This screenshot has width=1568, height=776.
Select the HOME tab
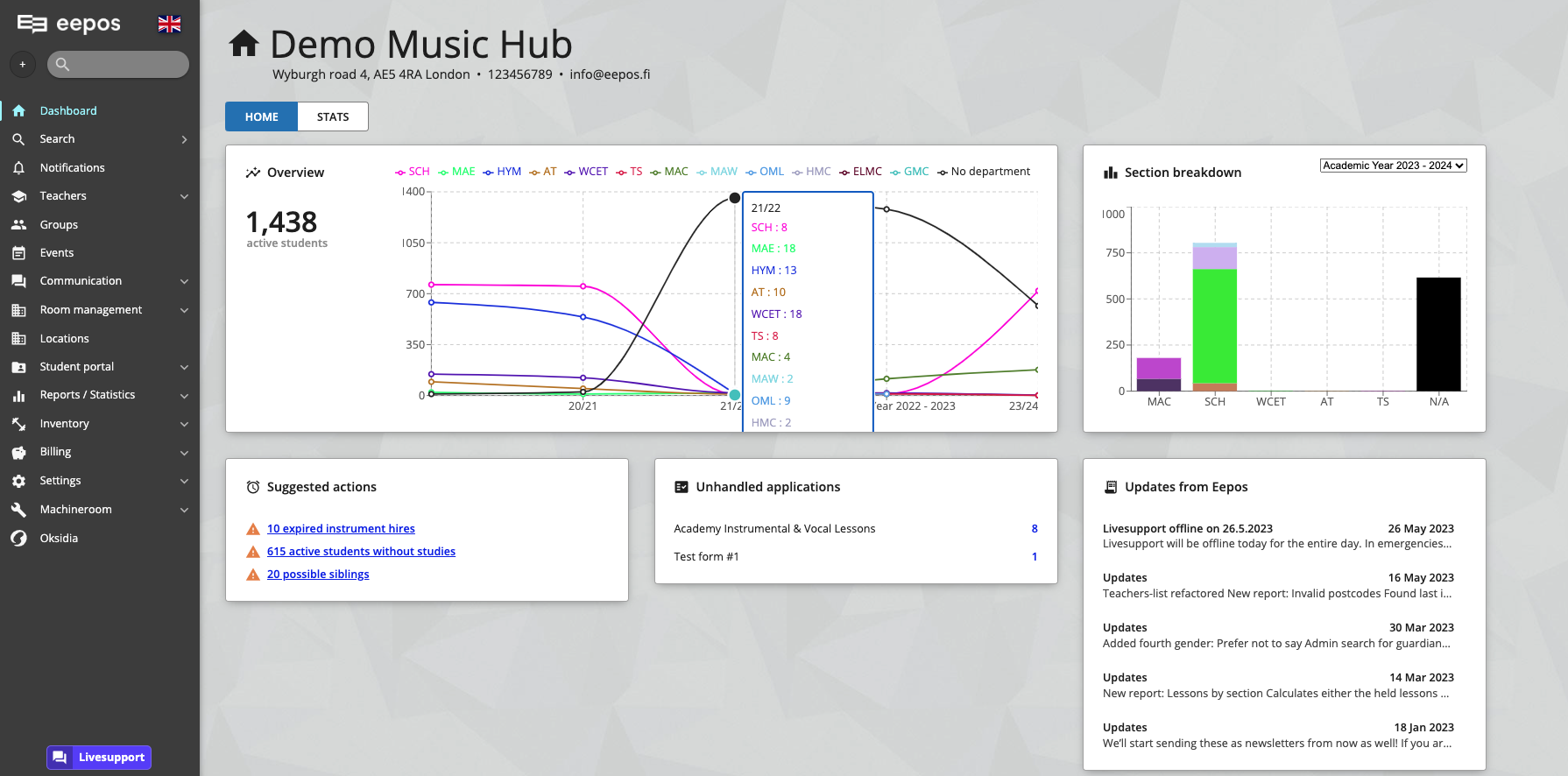tap(261, 116)
